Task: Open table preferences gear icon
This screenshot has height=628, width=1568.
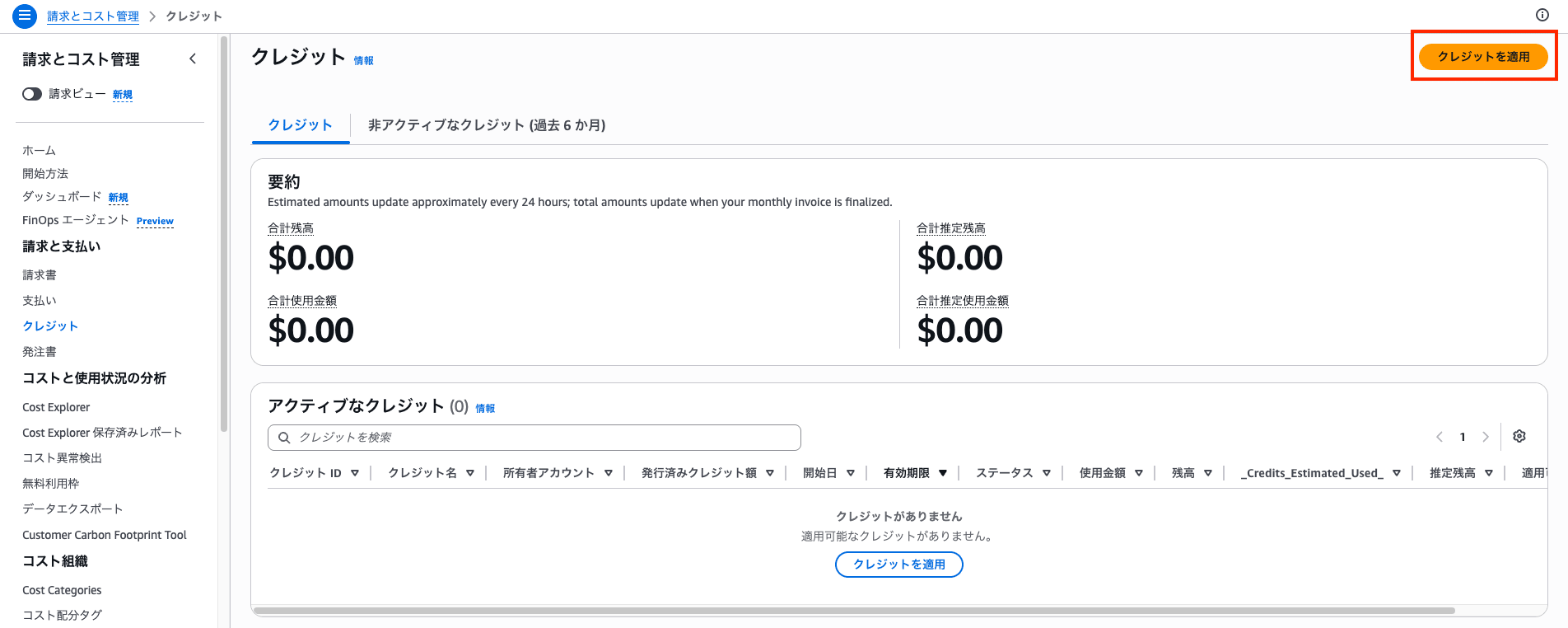Action: 1519,437
